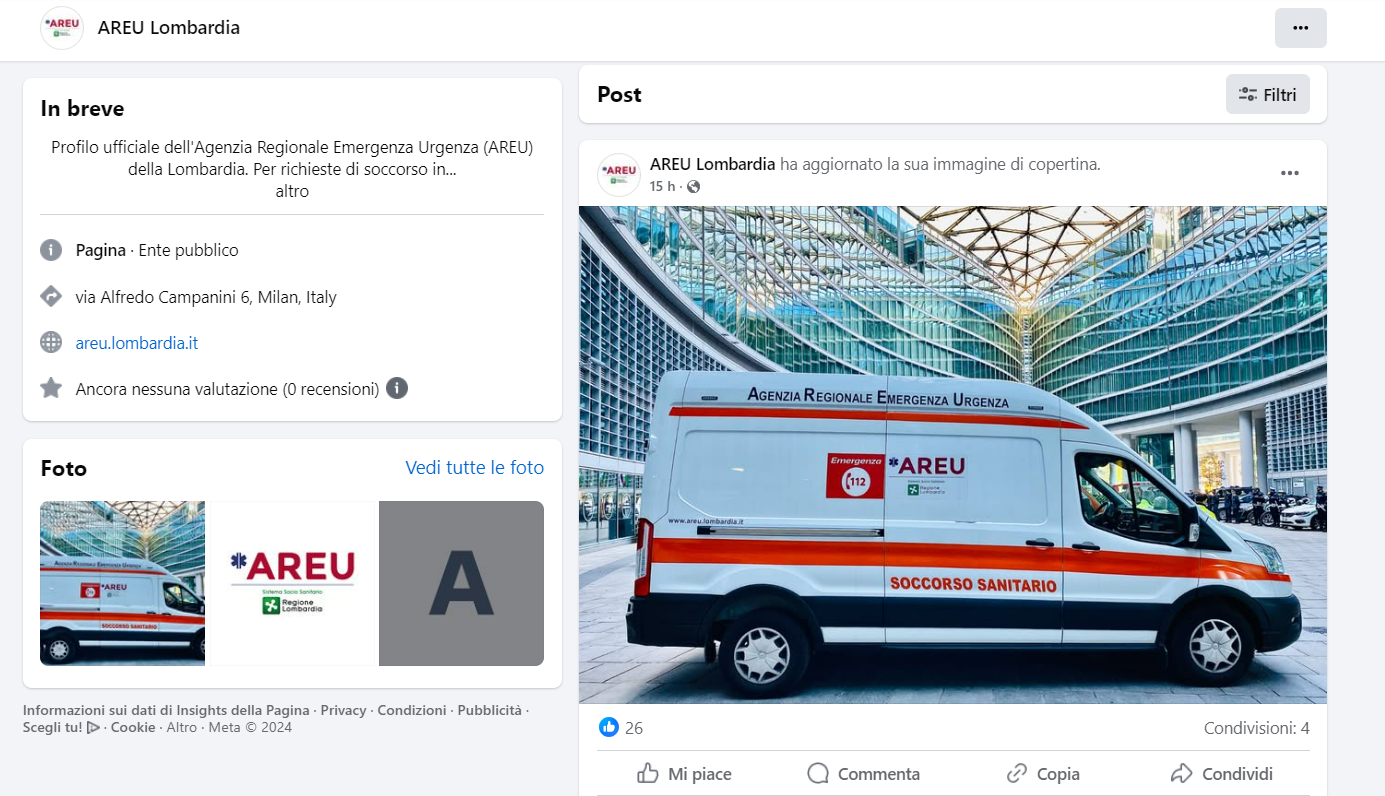Click the Commenta button
This screenshot has height=796, width=1385.
[863, 773]
